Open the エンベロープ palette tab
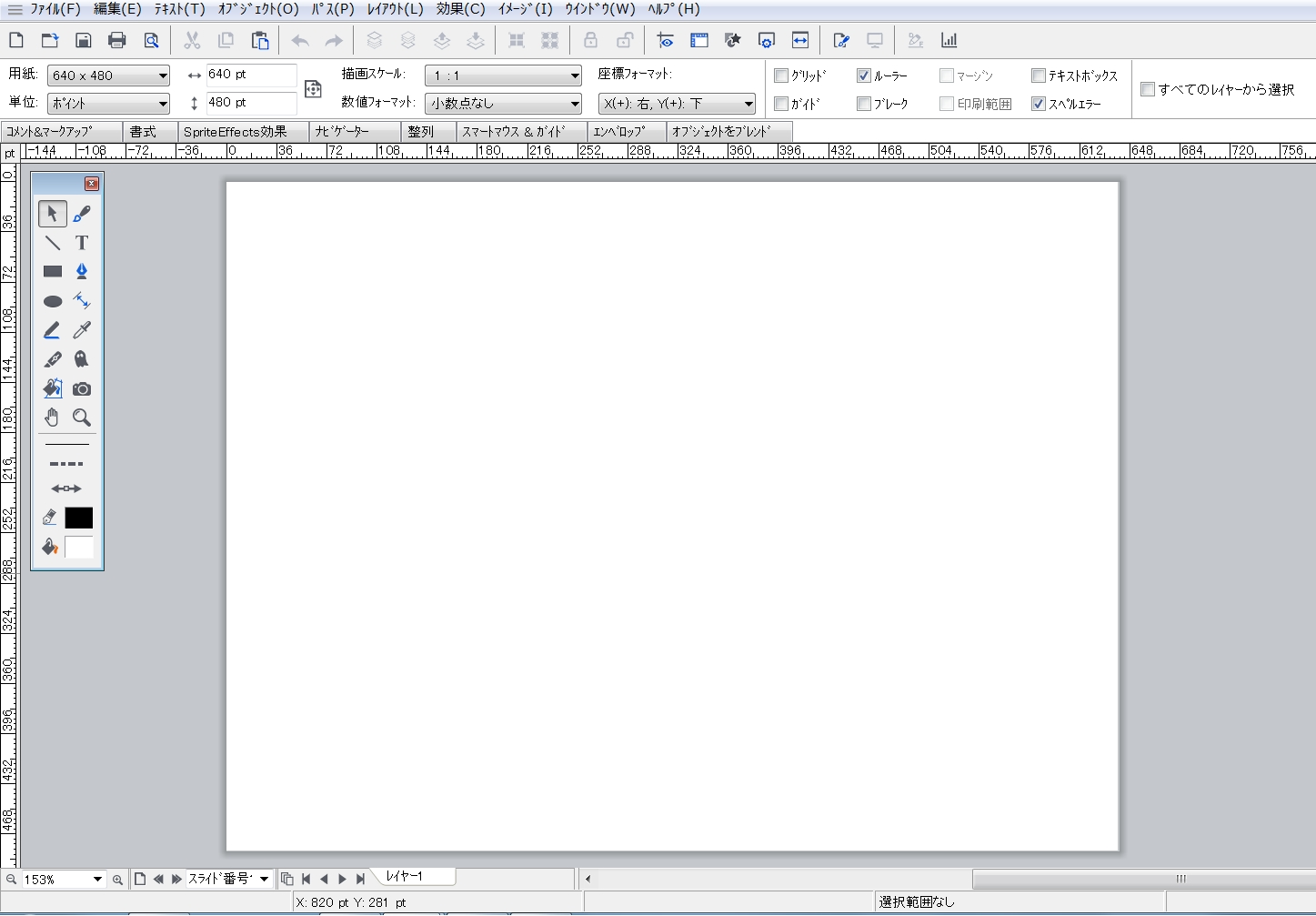1316x916 pixels. pos(627,132)
